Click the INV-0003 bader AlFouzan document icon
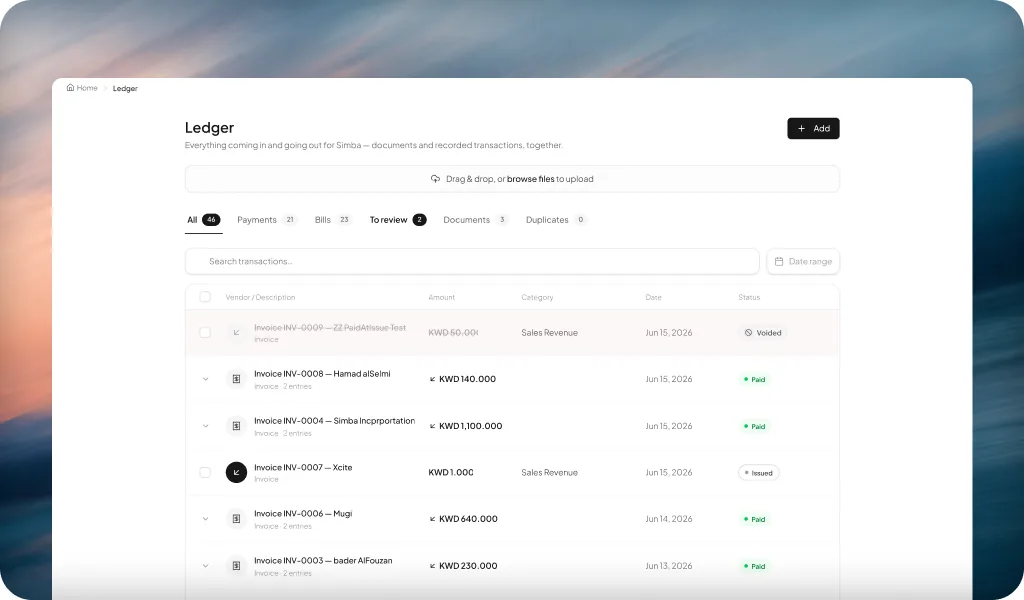 click(236, 565)
